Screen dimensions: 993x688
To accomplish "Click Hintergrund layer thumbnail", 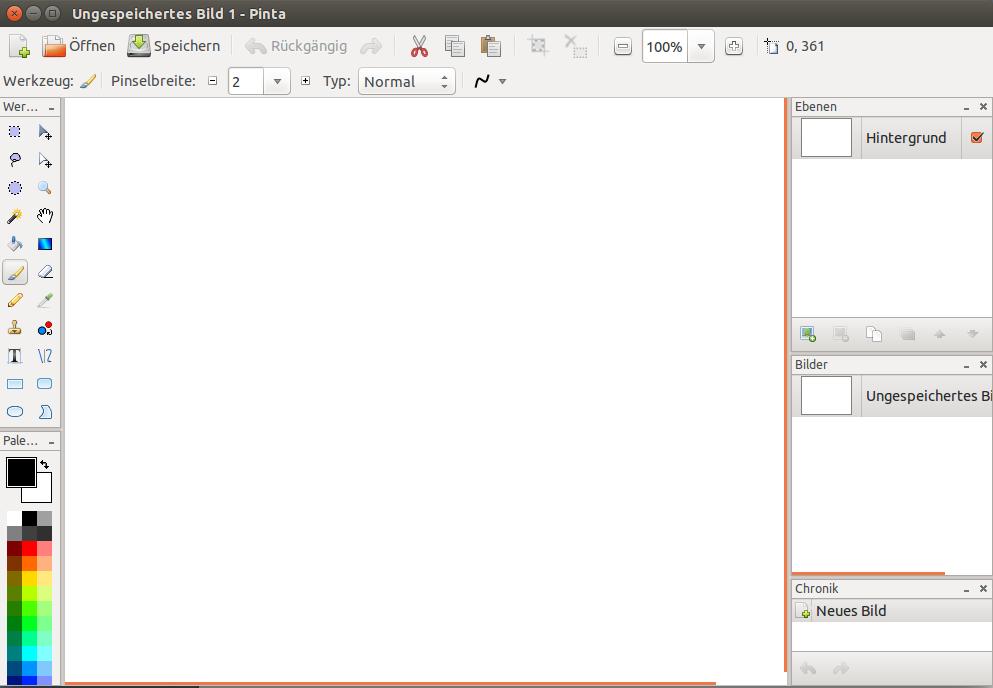I will point(826,137).
